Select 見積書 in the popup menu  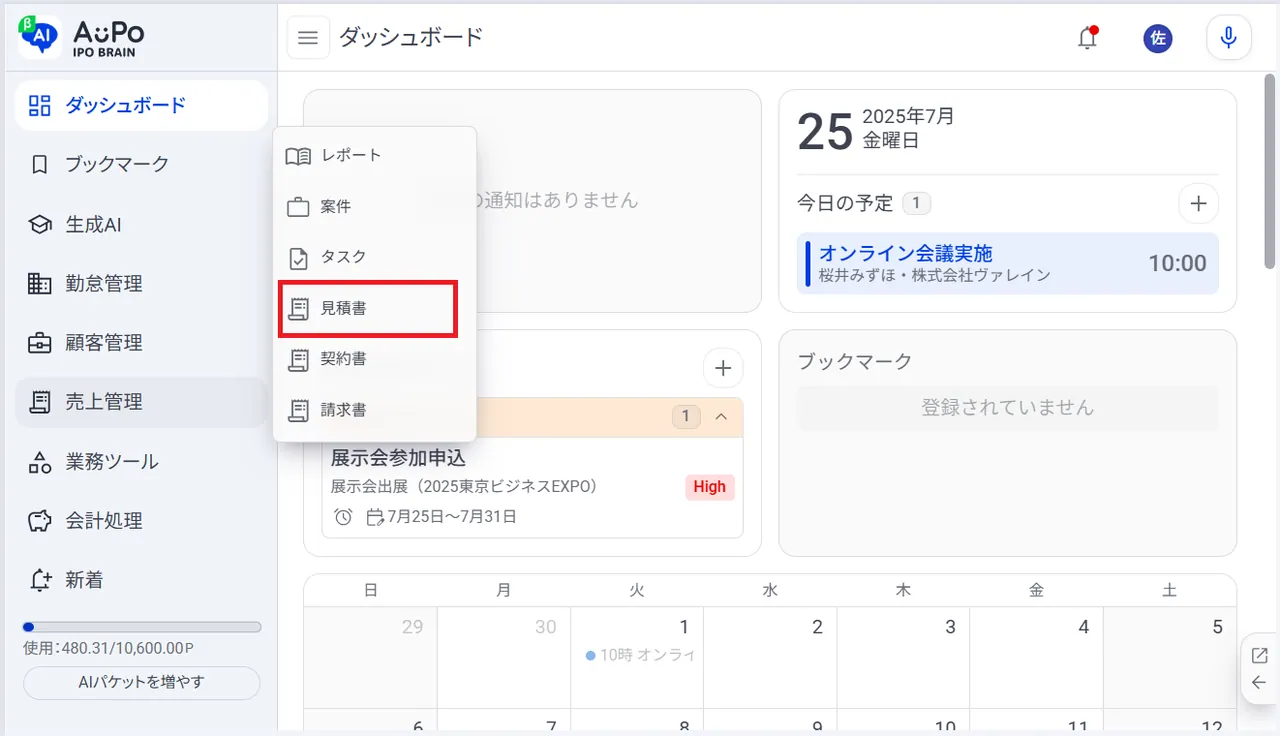[x=369, y=309]
